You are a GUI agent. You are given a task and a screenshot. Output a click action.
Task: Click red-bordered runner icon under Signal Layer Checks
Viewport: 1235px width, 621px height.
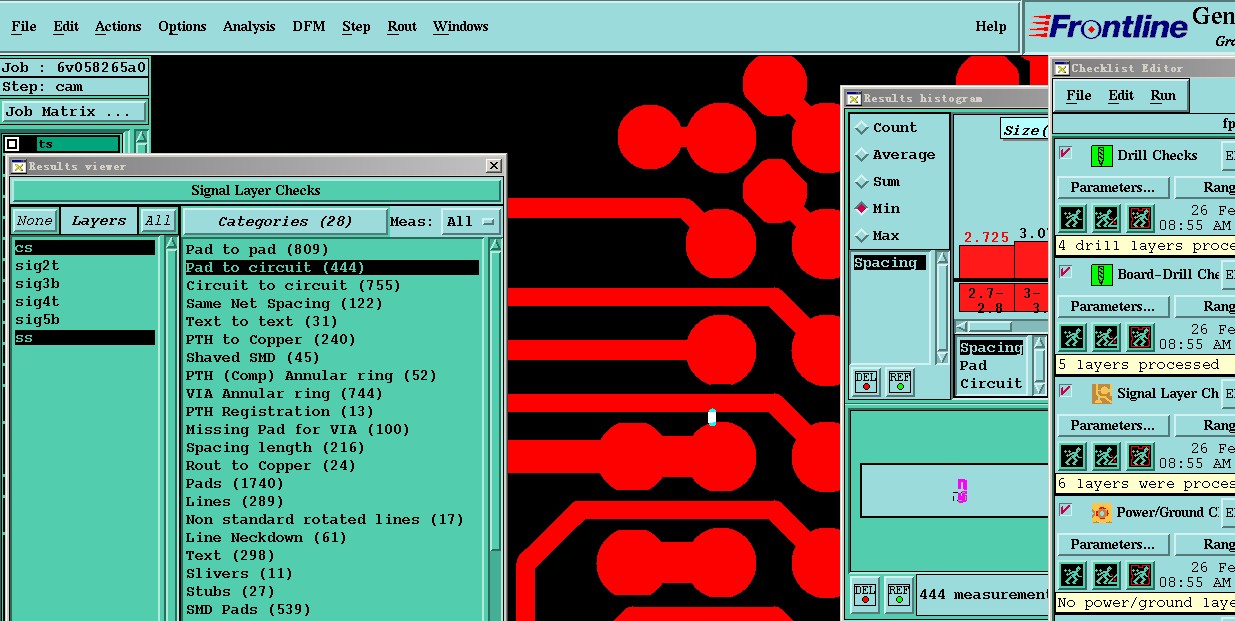click(1140, 456)
